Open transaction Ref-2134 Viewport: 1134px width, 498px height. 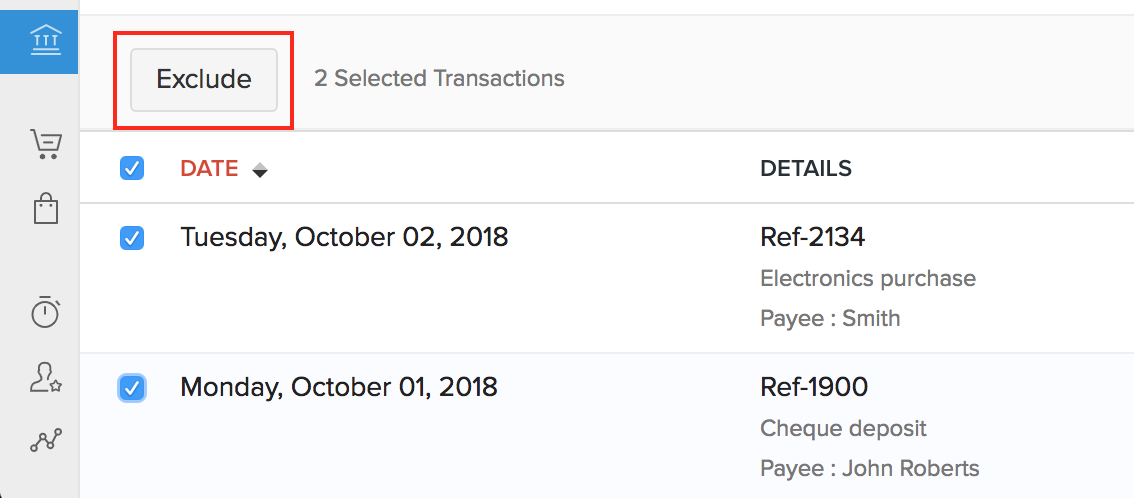(812, 237)
